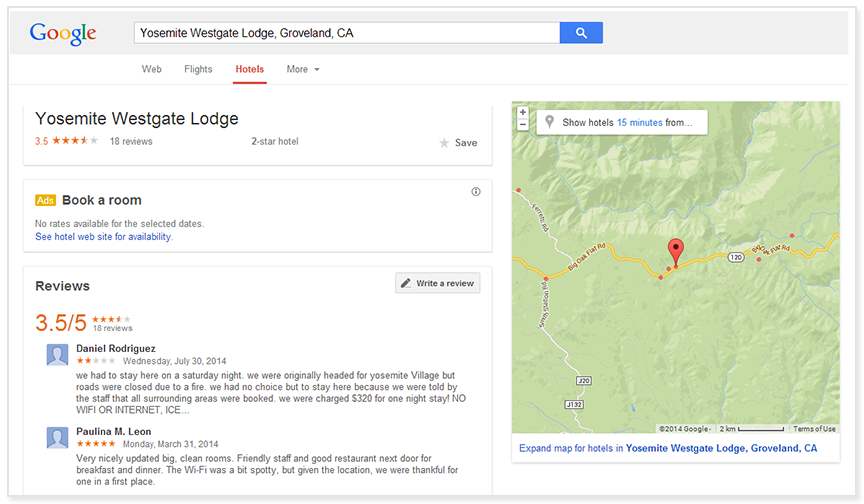Viewport: 864px width, 504px height.
Task: Open the 18 reviews link under hotel name
Action: 131,142
